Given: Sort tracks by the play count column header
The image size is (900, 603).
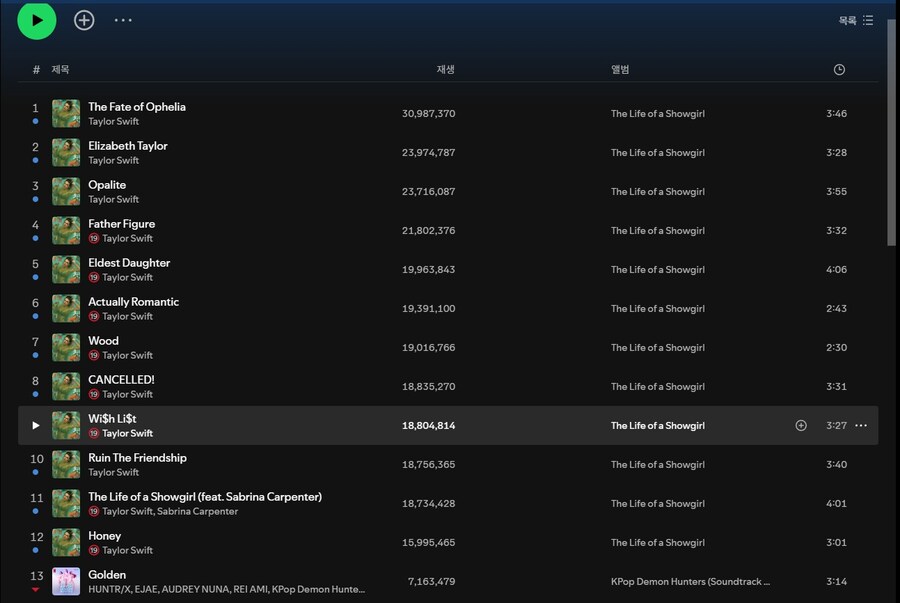Looking at the screenshot, I should coord(445,69).
